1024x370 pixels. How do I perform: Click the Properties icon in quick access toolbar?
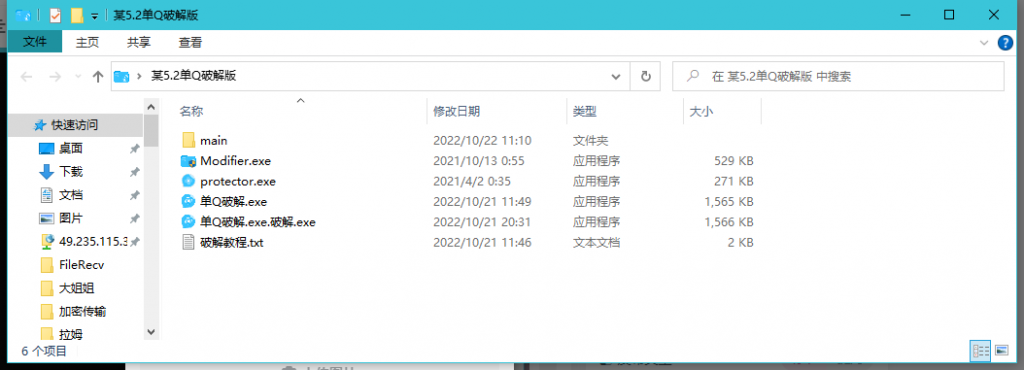pos(55,15)
